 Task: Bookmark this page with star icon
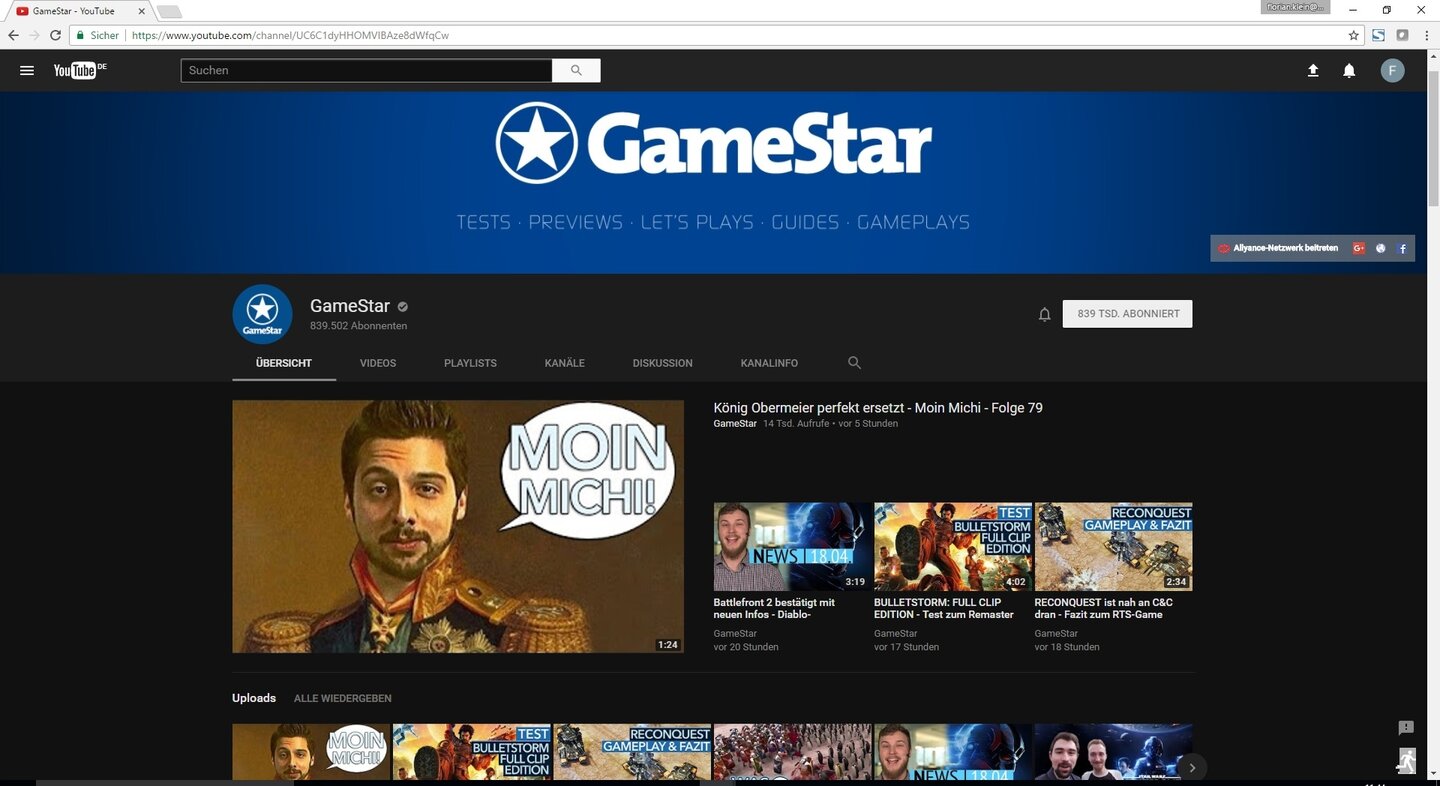[x=1353, y=35]
